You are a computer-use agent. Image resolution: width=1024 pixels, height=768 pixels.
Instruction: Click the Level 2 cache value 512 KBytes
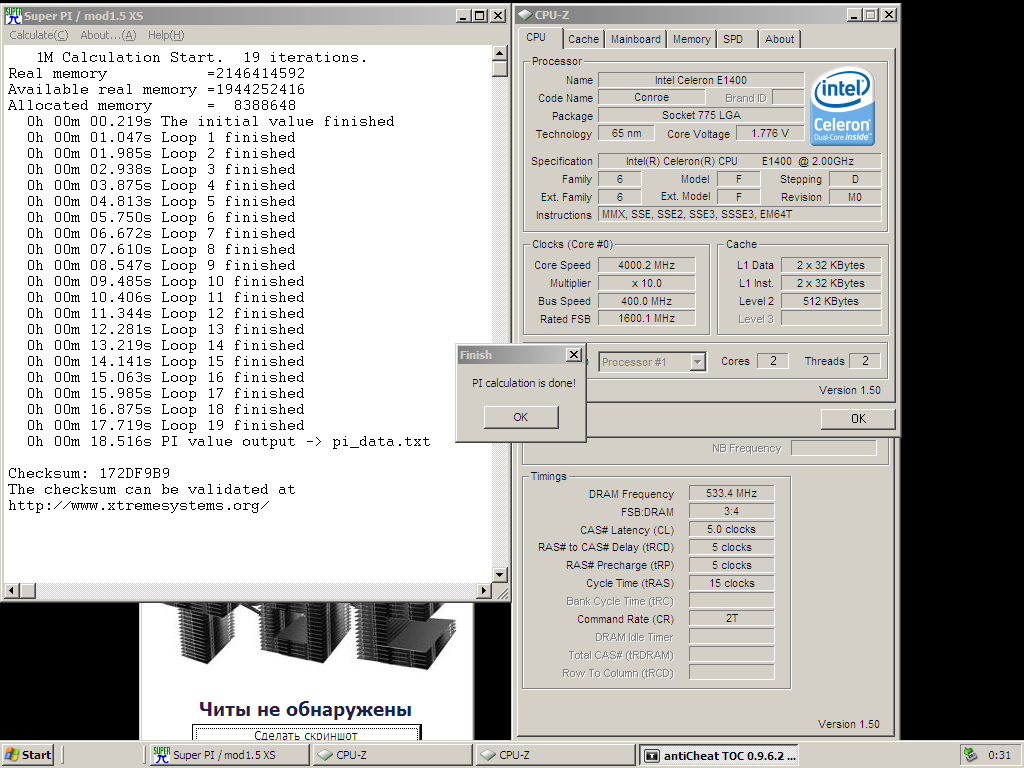click(831, 301)
